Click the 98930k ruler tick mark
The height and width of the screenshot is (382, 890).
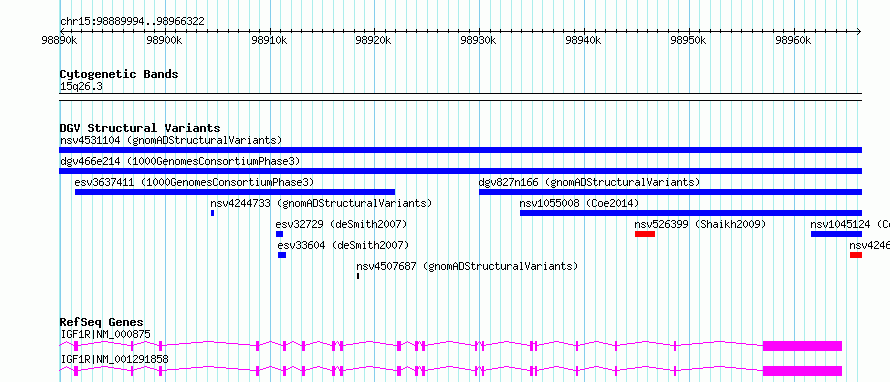pos(479,31)
